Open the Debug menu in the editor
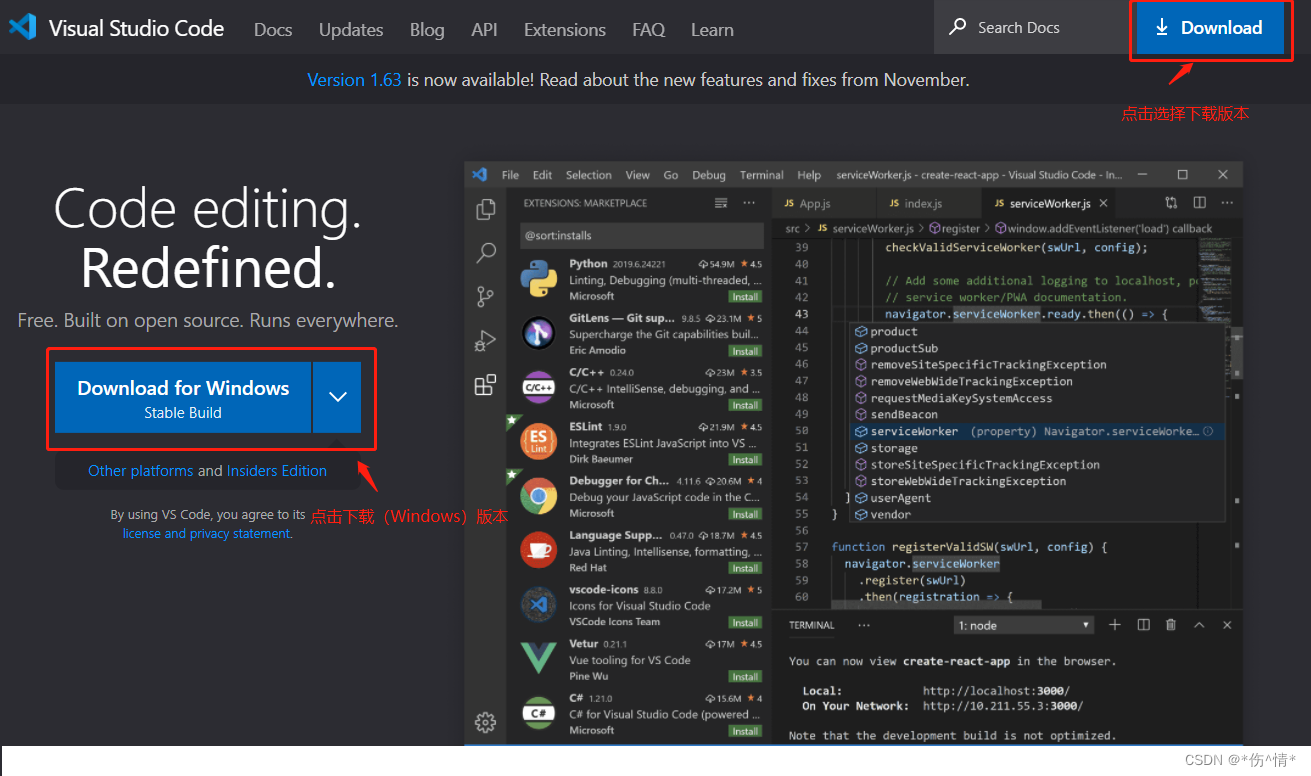1311x776 pixels. click(x=709, y=175)
